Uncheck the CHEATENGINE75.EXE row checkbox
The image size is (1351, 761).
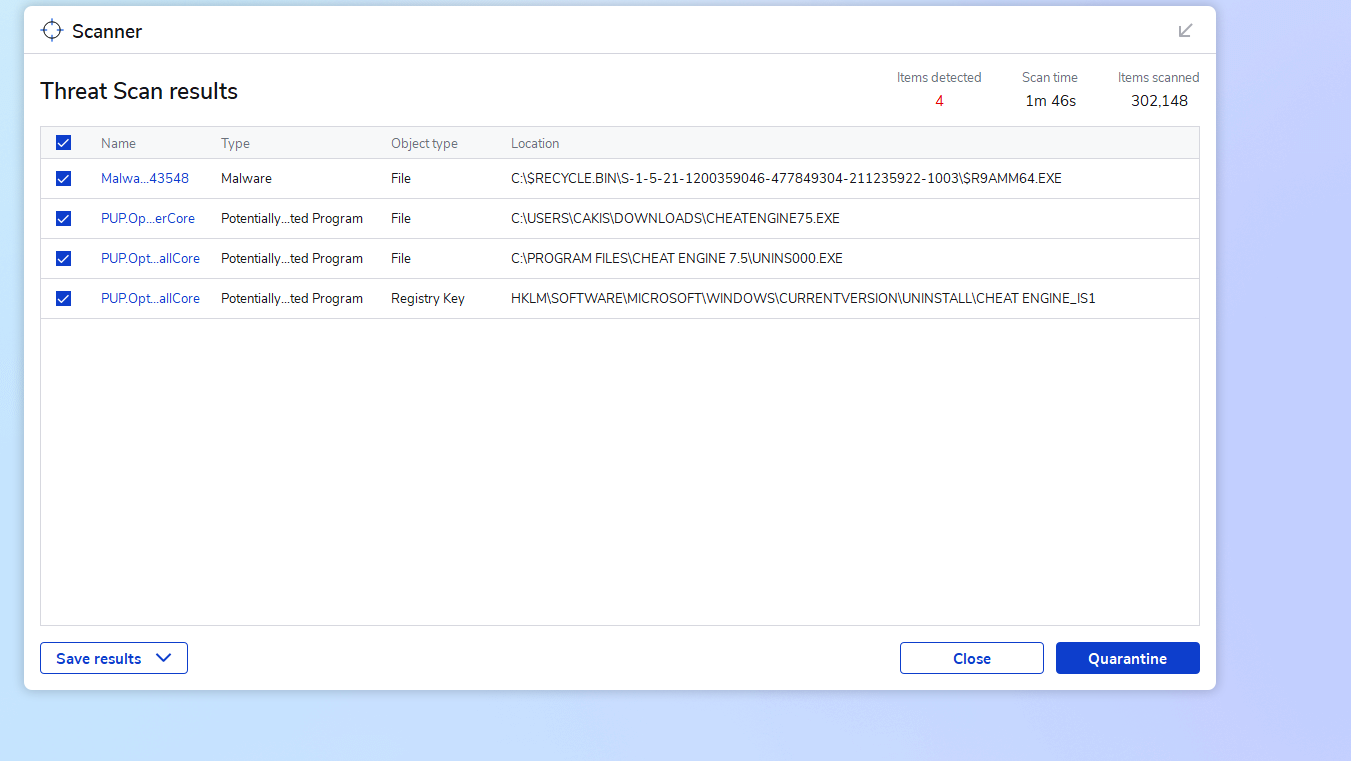[x=63, y=218]
